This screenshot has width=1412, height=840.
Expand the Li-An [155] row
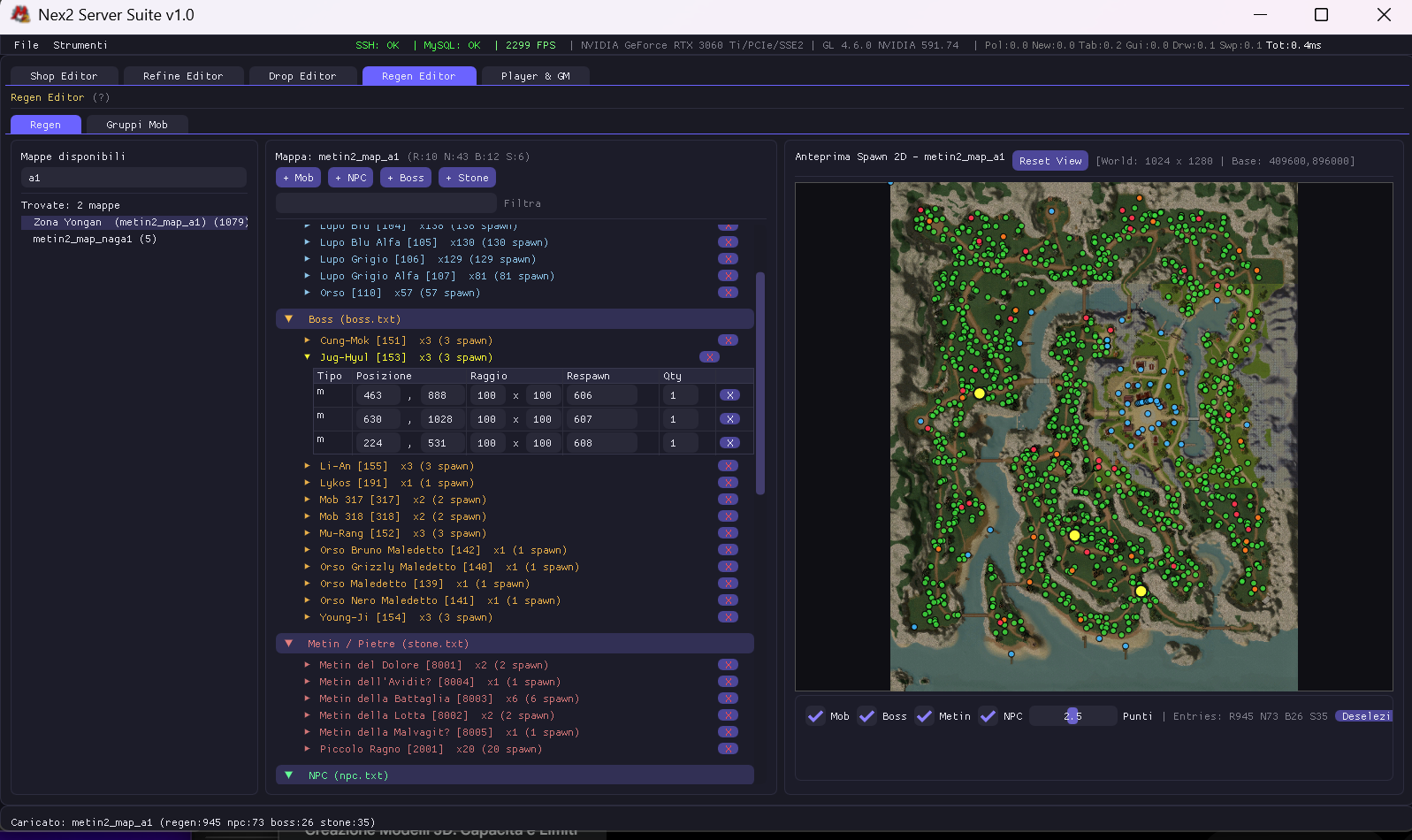pyautogui.click(x=307, y=466)
